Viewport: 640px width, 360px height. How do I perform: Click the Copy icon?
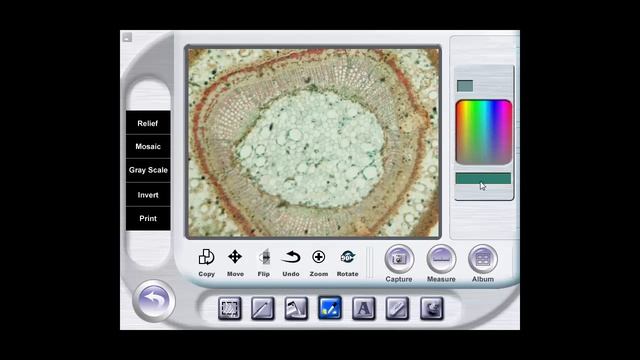pyautogui.click(x=207, y=257)
